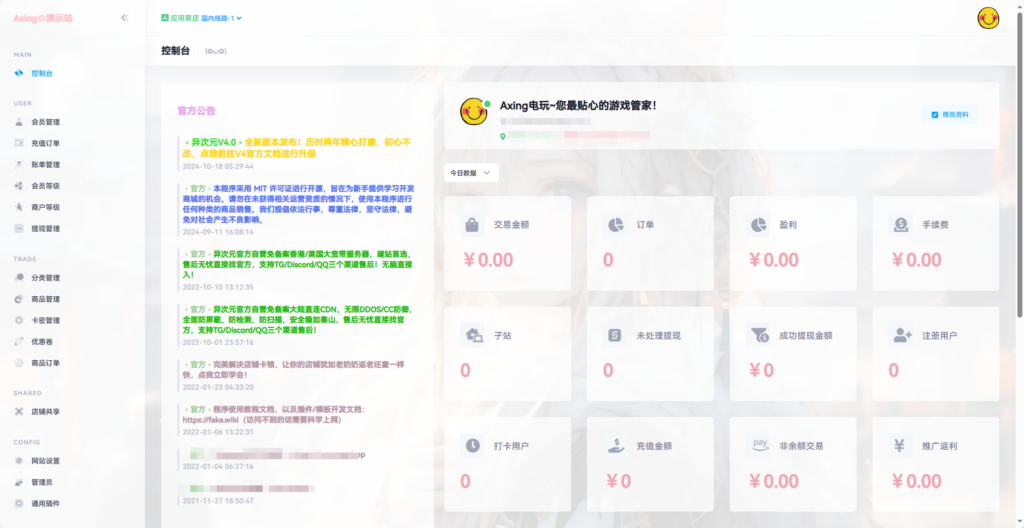1024x528 pixels.
Task: Collapse the sidebar with double-chevron icon
Action: [x=125, y=18]
